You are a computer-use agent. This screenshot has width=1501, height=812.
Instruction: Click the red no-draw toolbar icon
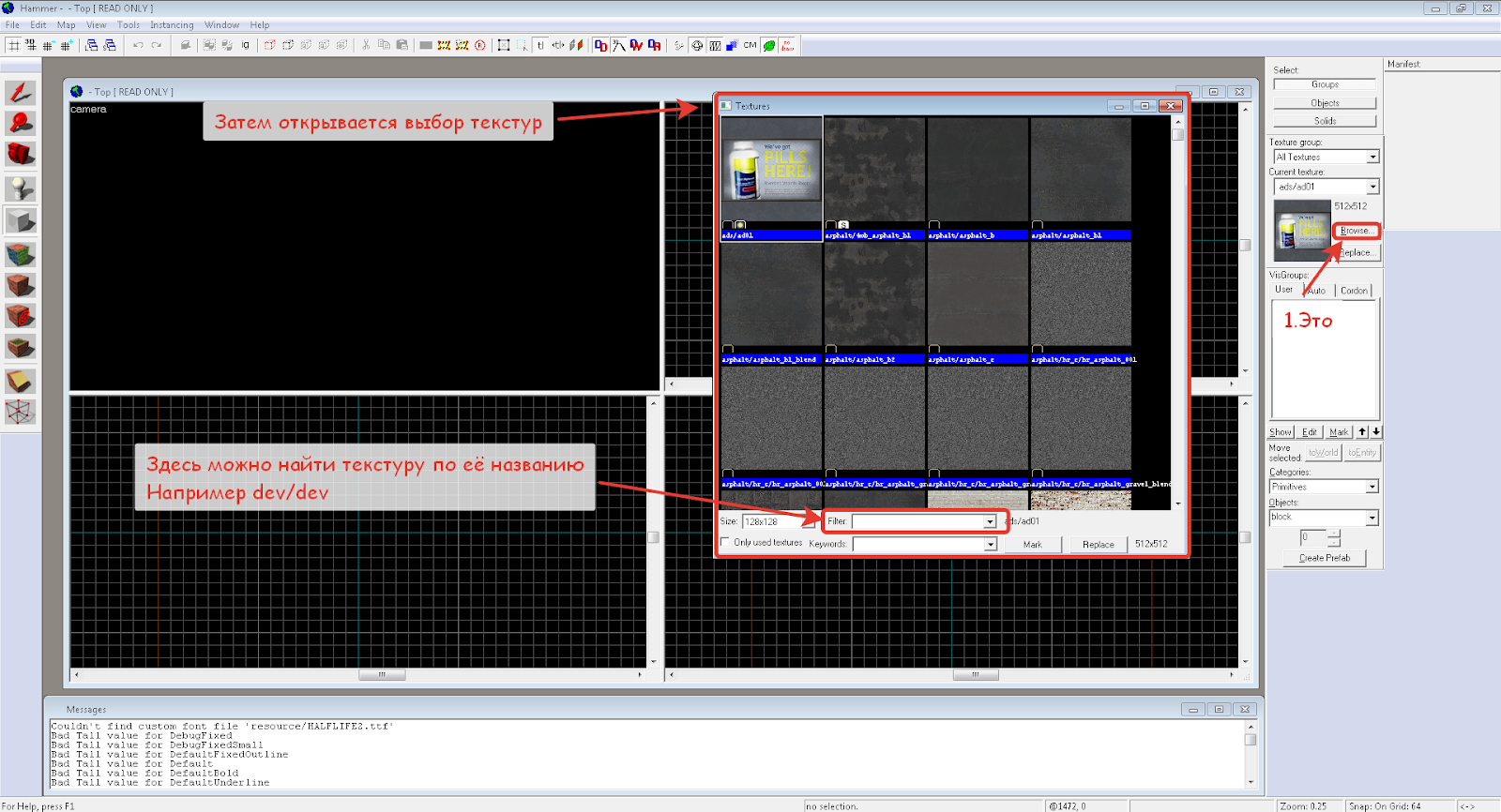(x=786, y=45)
